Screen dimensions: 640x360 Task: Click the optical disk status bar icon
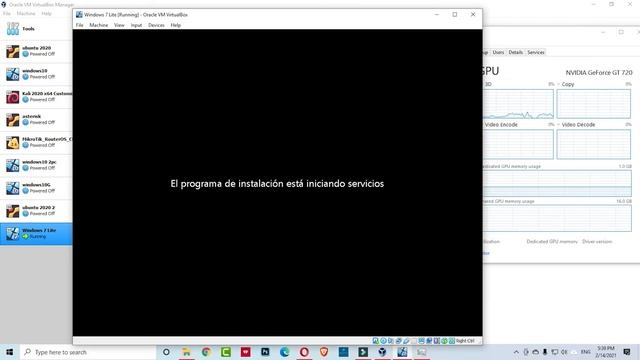click(383, 341)
